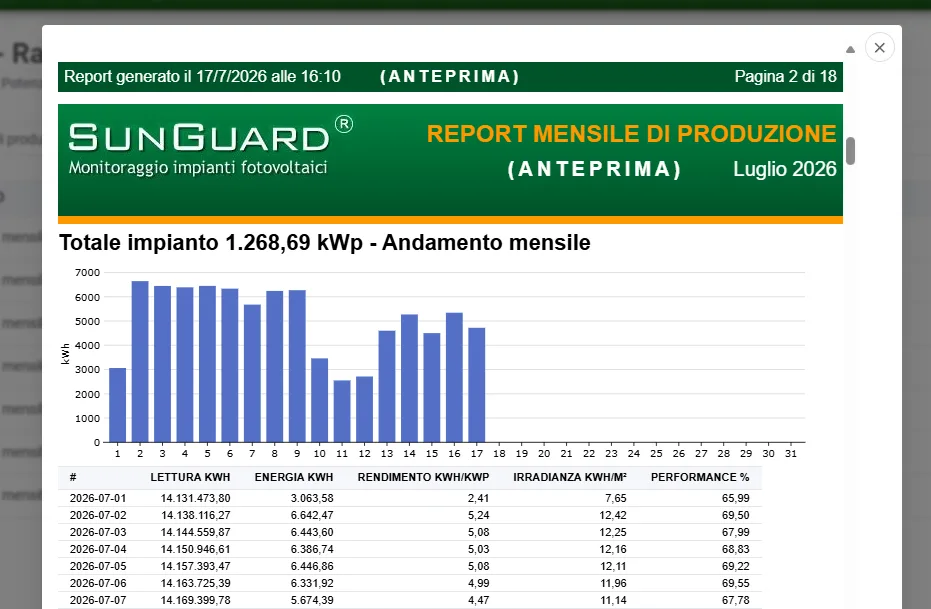Click the '2026-07-07' date cell
Viewport: 931px width, 609px height.
pos(98,600)
